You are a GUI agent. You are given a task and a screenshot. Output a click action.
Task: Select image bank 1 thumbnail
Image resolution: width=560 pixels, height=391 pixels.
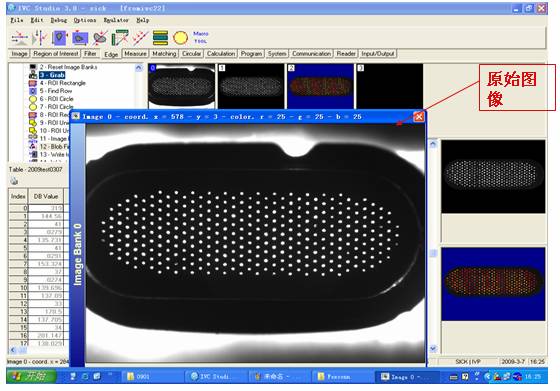[251, 86]
